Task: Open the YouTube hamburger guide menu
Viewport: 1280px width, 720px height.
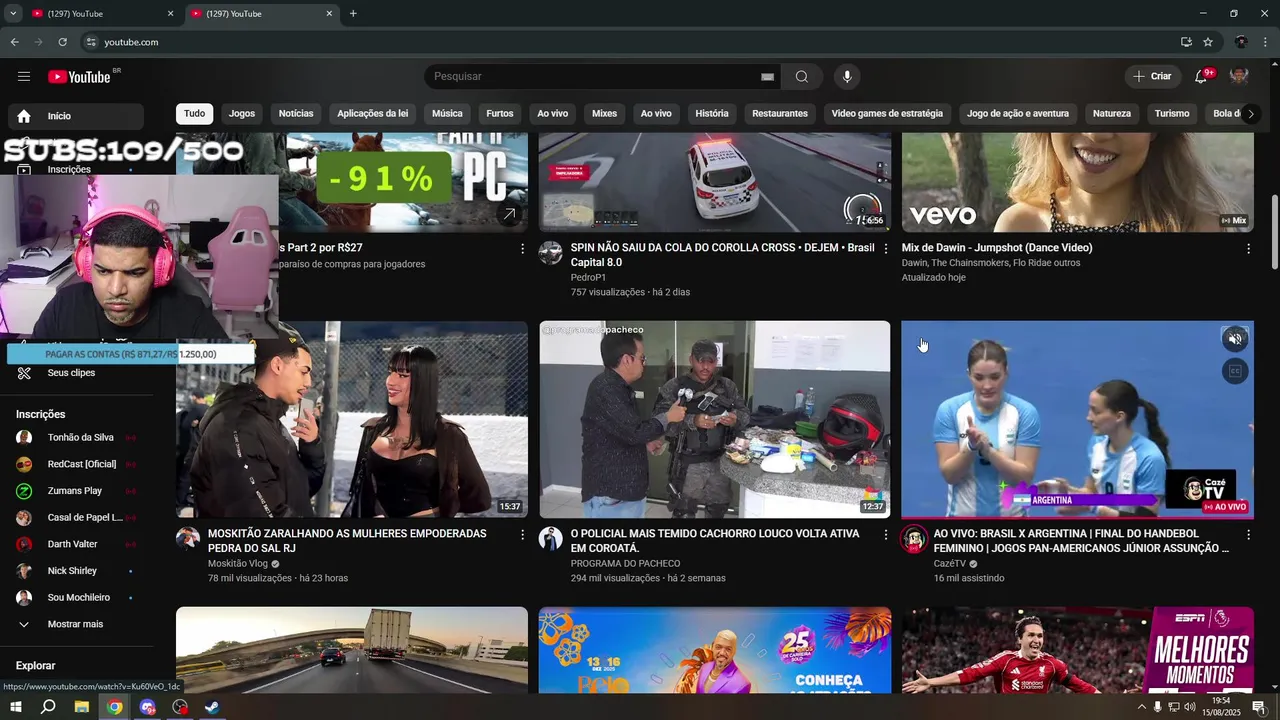Action: click(24, 77)
